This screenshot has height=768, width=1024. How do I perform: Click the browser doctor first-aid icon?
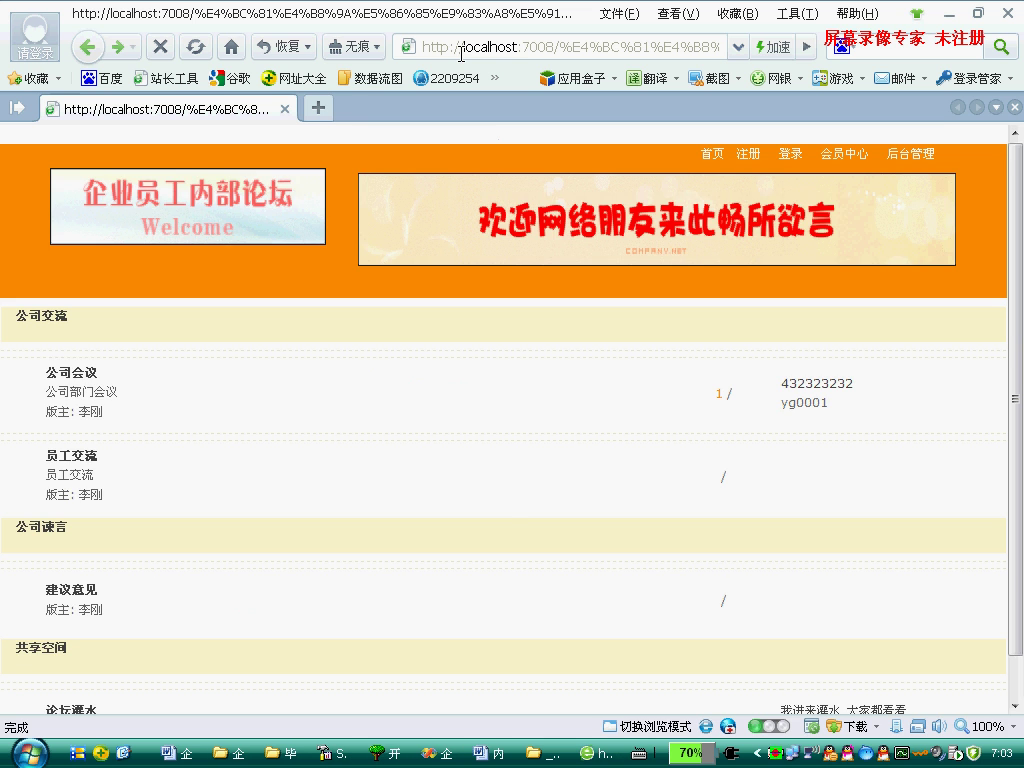pyautogui.click(x=728, y=726)
